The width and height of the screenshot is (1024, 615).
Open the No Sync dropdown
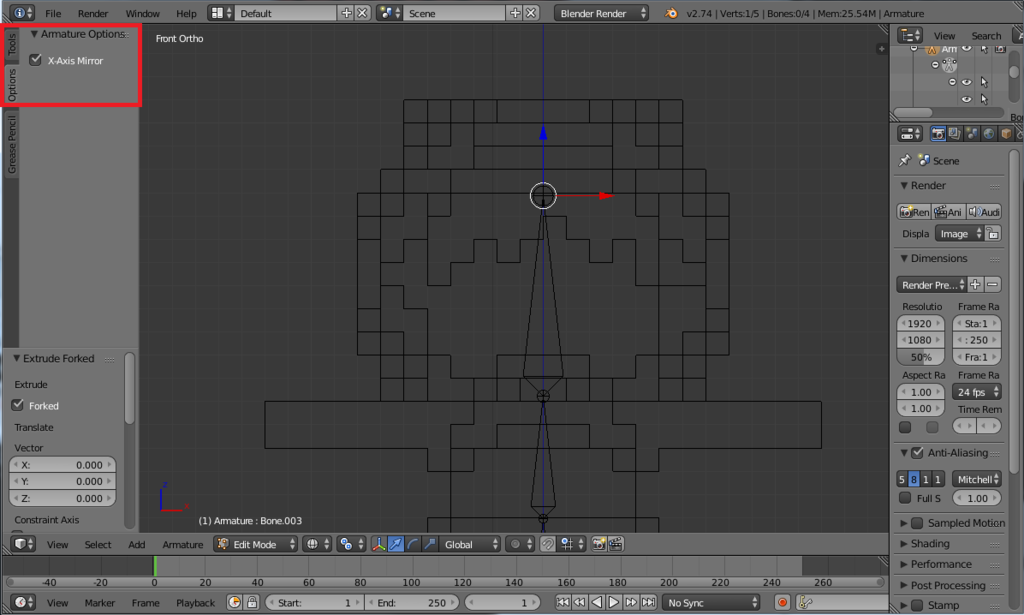[x=711, y=602]
